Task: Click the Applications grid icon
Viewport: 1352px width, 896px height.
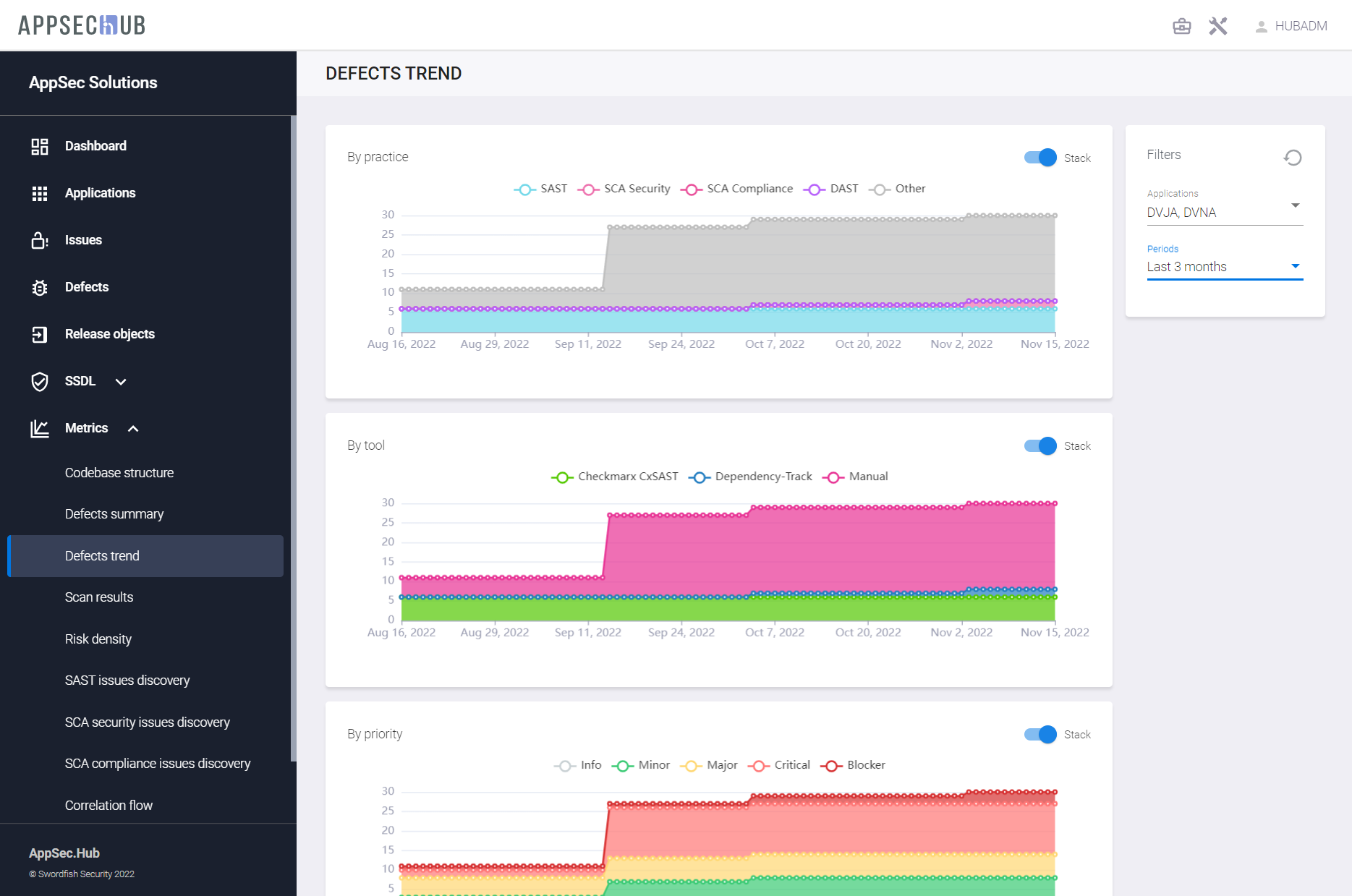Action: point(40,193)
